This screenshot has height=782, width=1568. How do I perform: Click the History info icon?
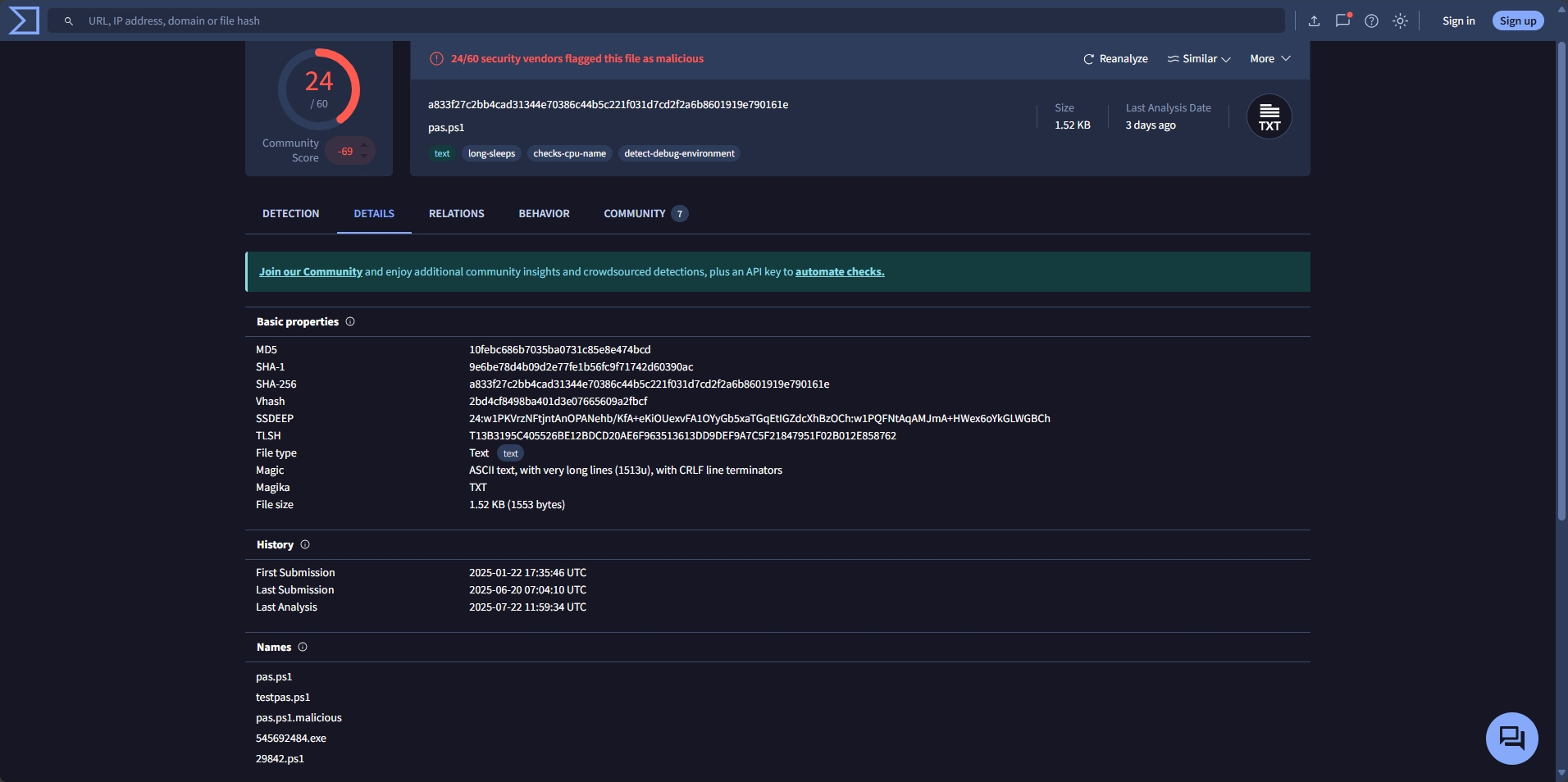[305, 544]
